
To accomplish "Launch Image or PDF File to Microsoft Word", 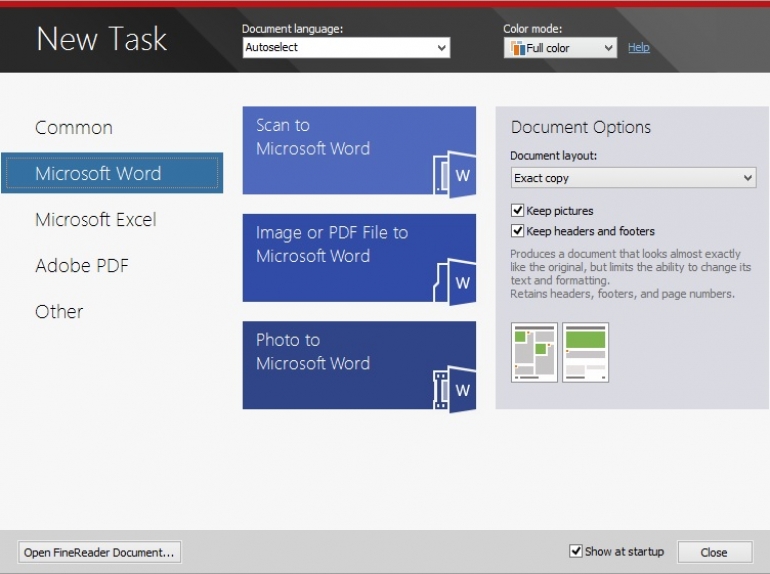I will click(x=359, y=258).
